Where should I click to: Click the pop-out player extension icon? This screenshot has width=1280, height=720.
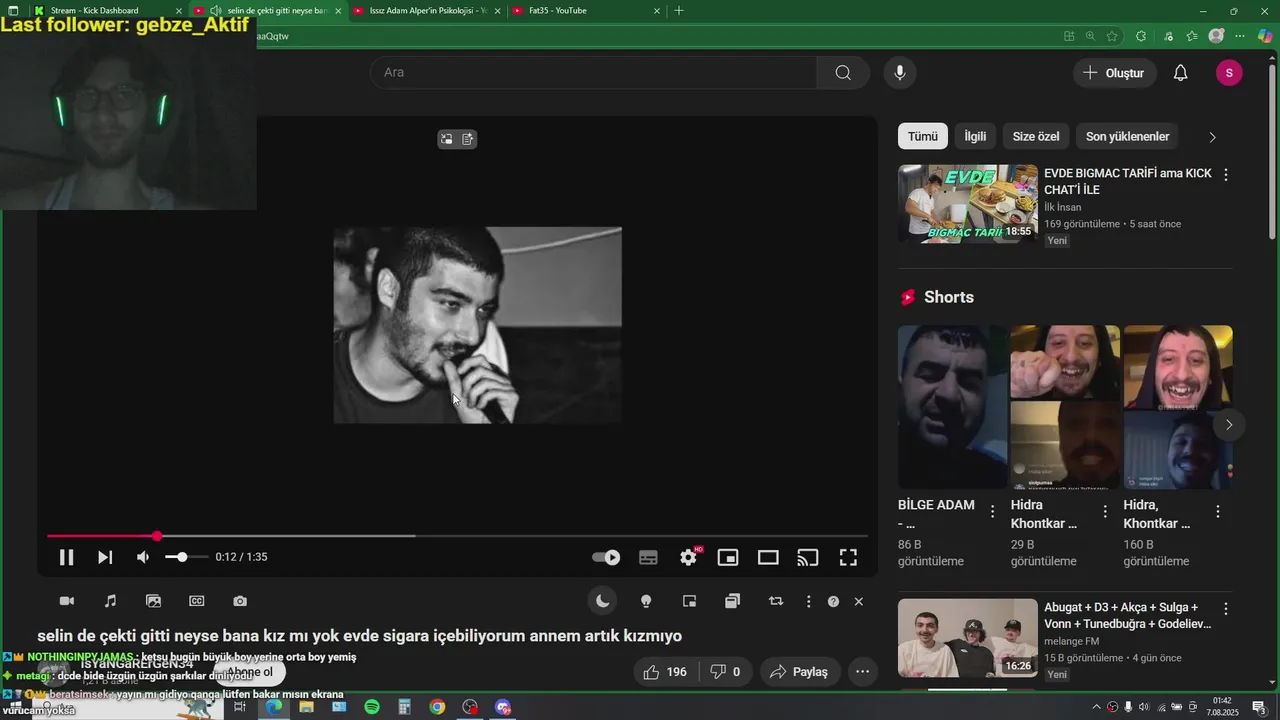point(689,601)
